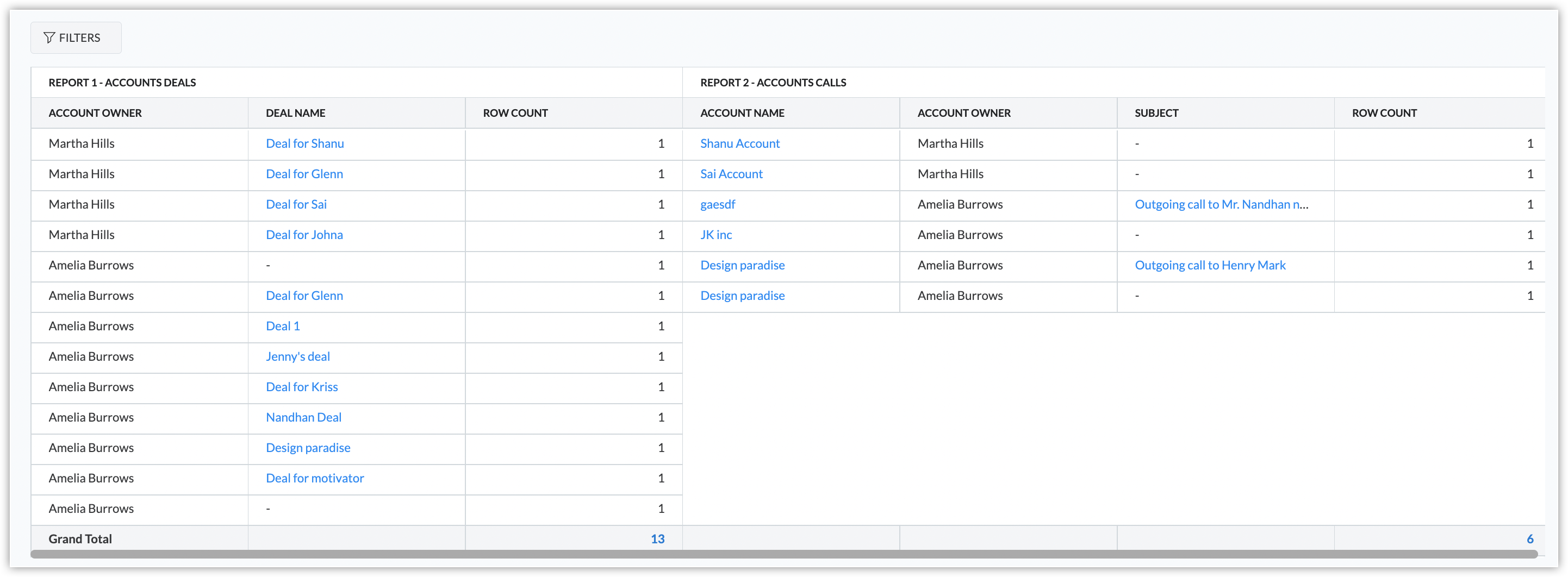Viewport: 1568px width, 577px height.
Task: Open Jenny's deal link
Action: pyautogui.click(x=297, y=356)
